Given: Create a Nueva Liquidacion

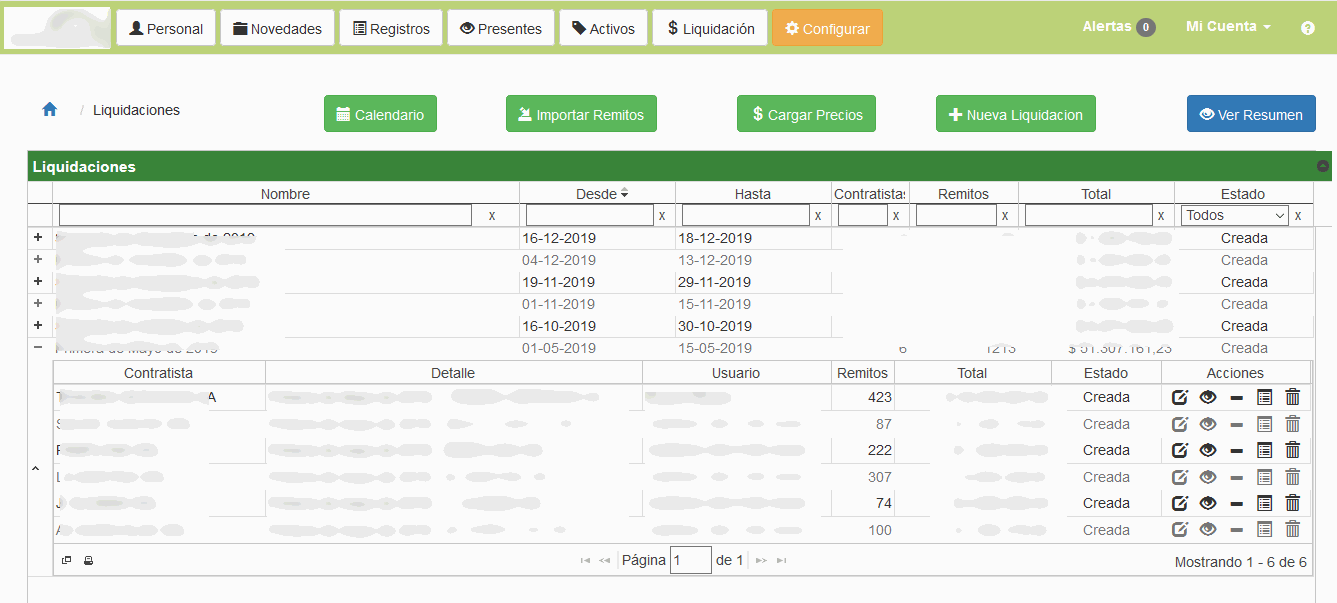Looking at the screenshot, I should click(1015, 114).
